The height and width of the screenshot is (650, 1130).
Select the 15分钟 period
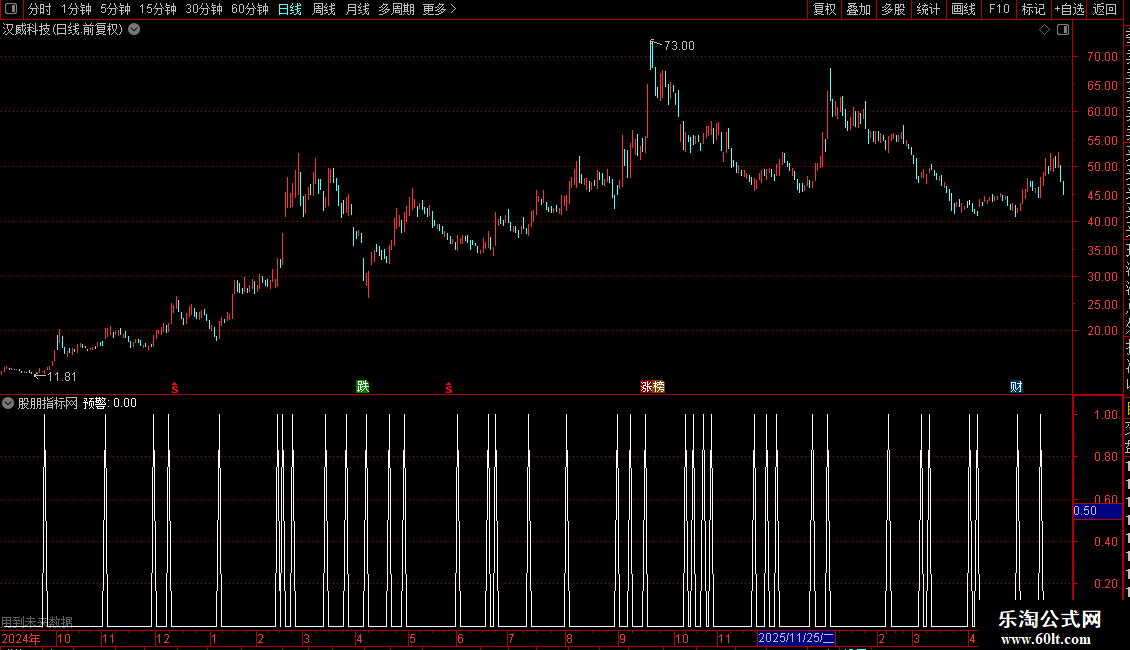[157, 9]
